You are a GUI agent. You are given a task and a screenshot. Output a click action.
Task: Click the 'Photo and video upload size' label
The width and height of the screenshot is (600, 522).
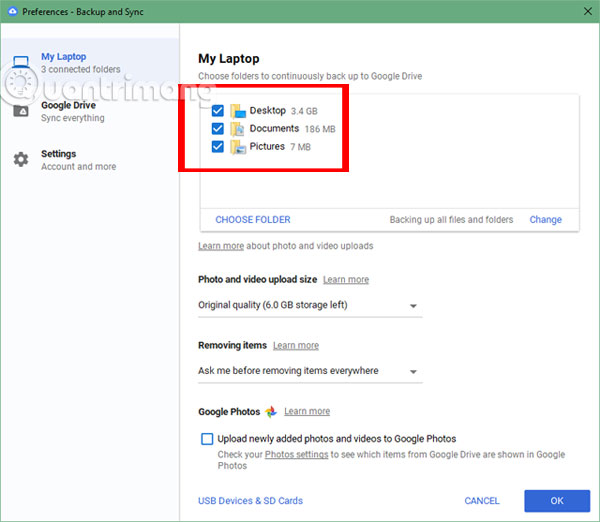tap(258, 280)
